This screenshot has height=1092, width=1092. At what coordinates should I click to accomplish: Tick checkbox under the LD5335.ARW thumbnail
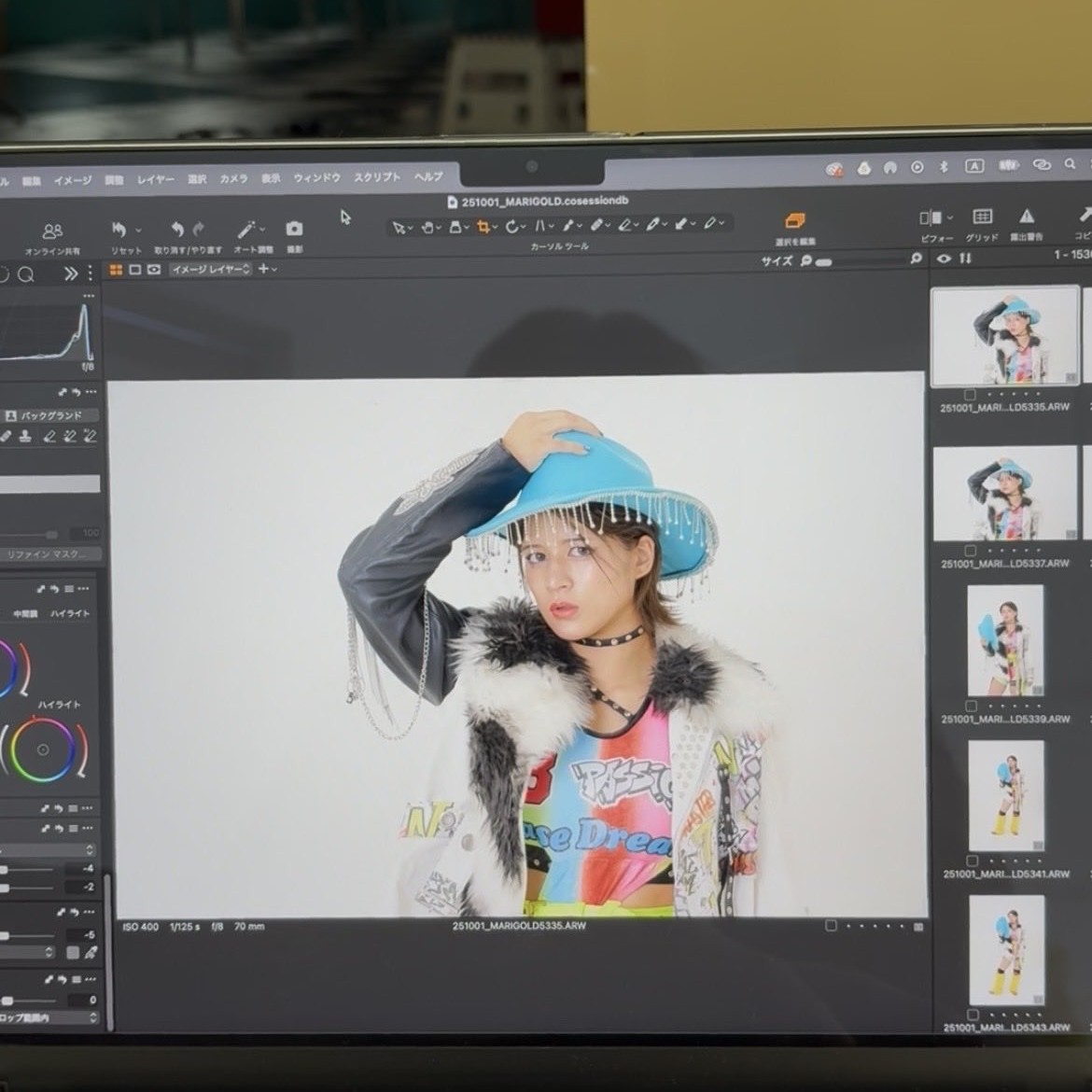970,395
